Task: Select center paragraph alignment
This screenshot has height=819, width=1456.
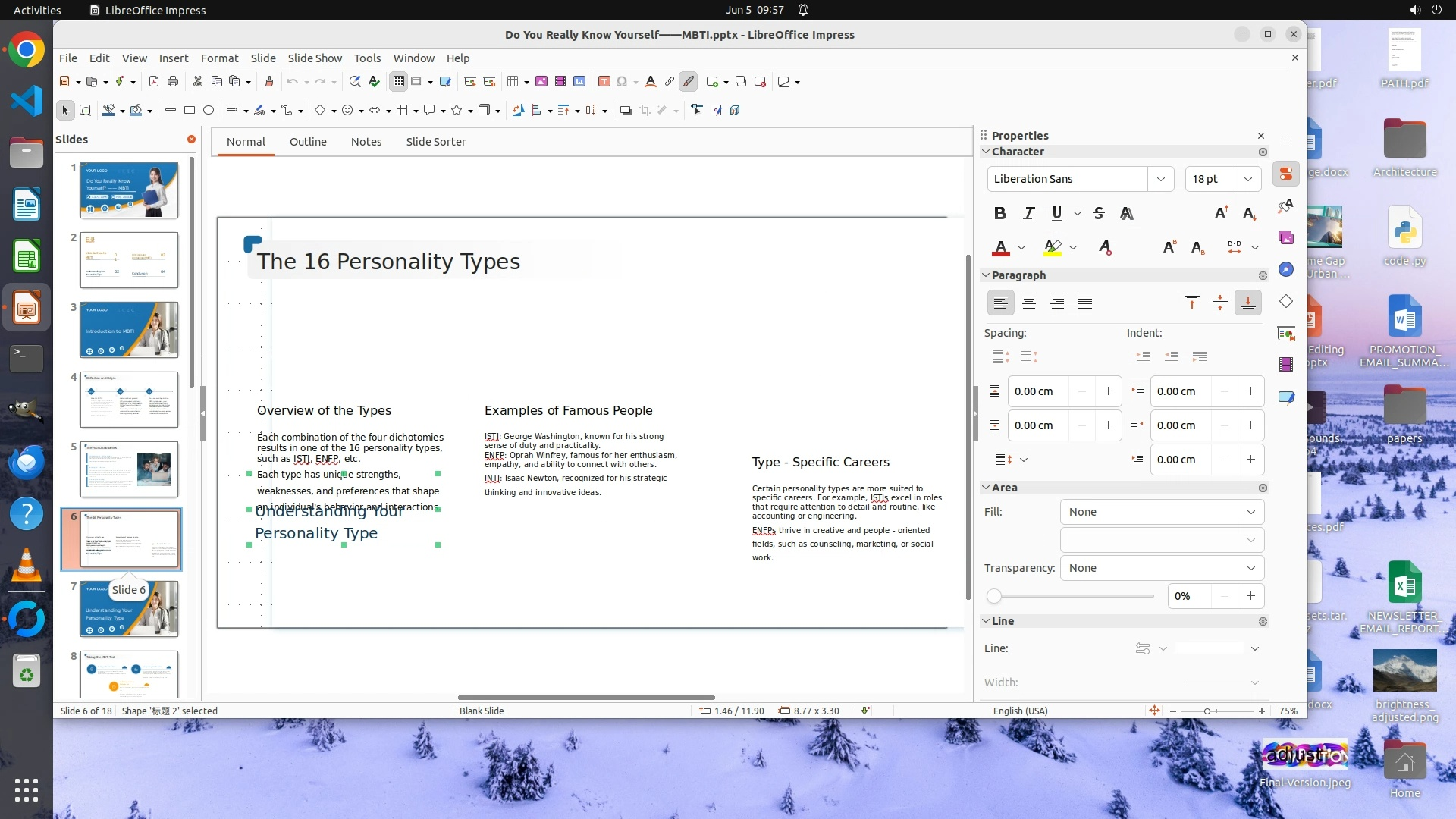Action: pos(1029,303)
